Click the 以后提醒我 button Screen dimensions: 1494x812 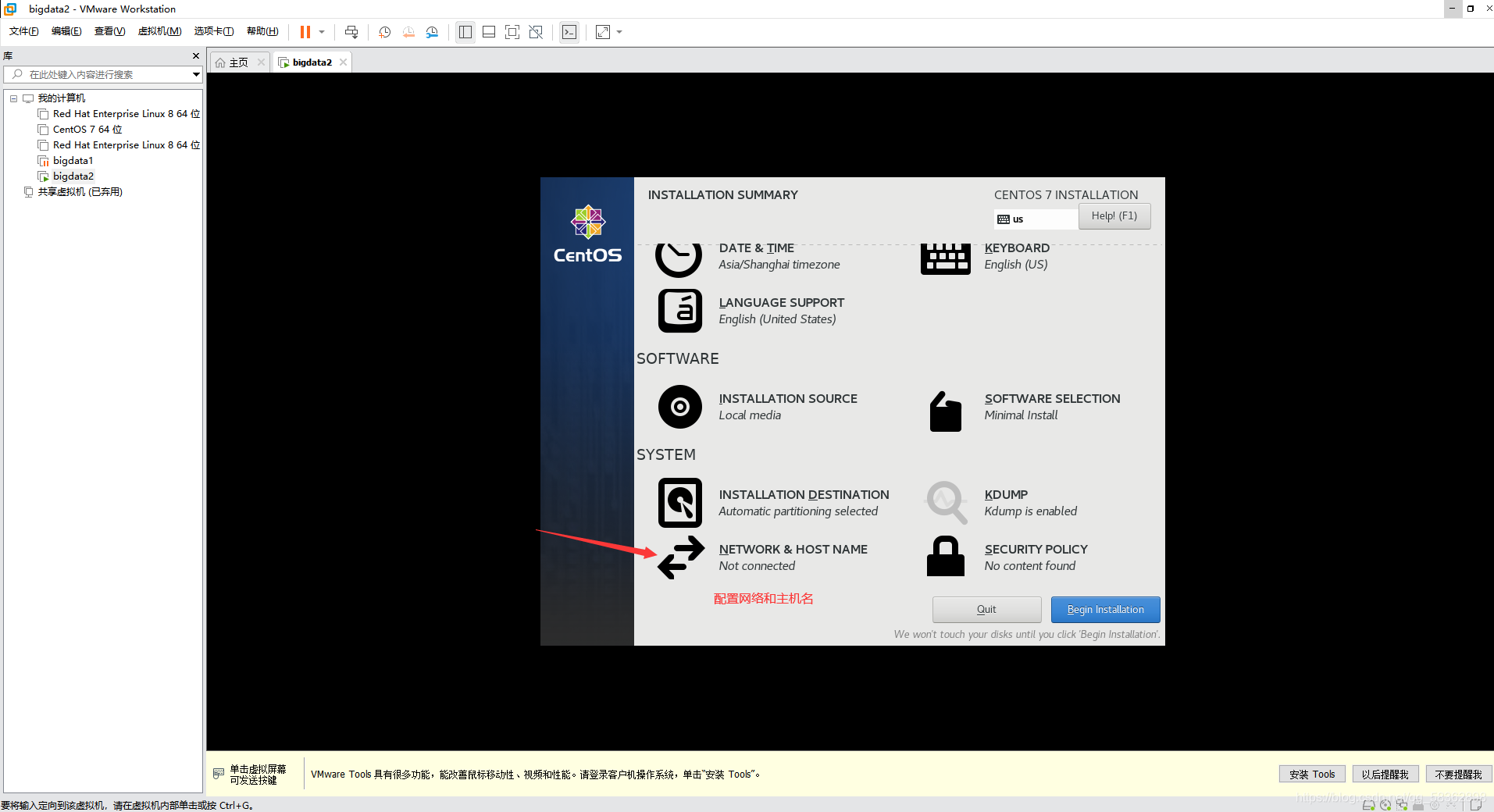[x=1385, y=775]
